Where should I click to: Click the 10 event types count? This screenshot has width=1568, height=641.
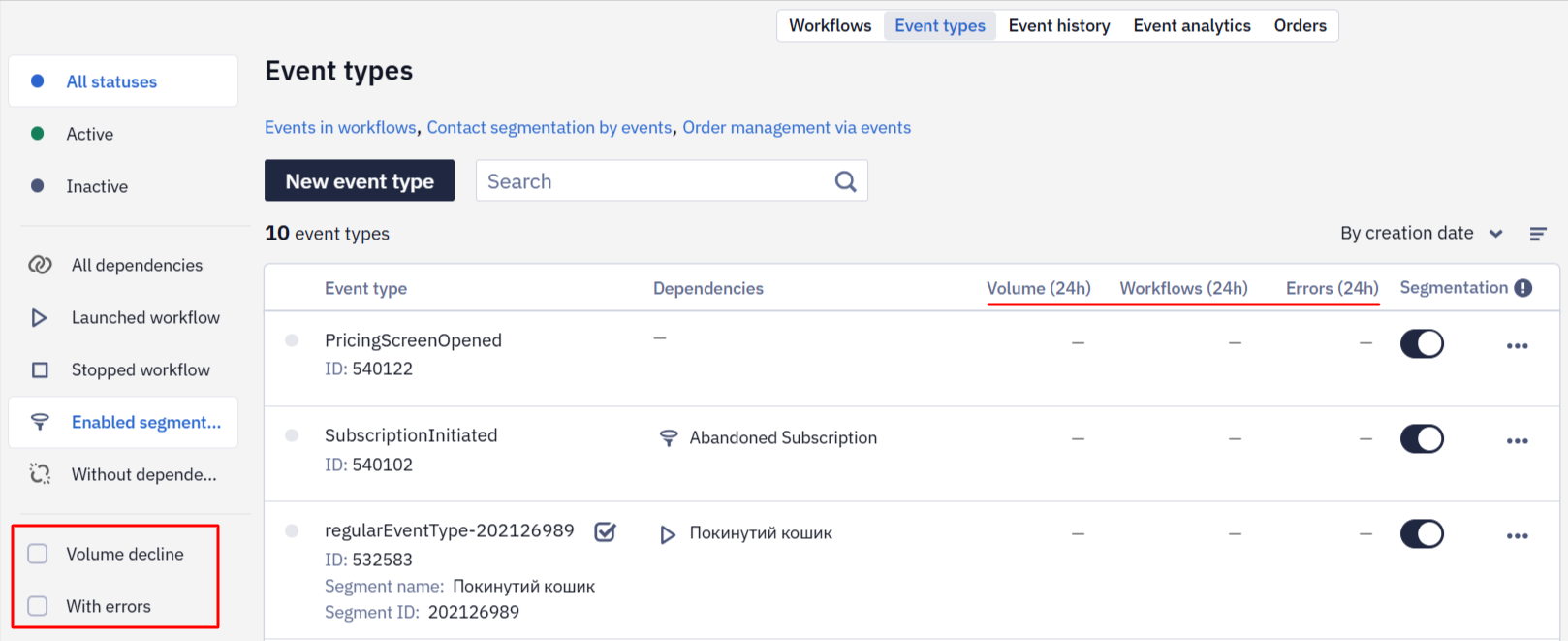(327, 233)
